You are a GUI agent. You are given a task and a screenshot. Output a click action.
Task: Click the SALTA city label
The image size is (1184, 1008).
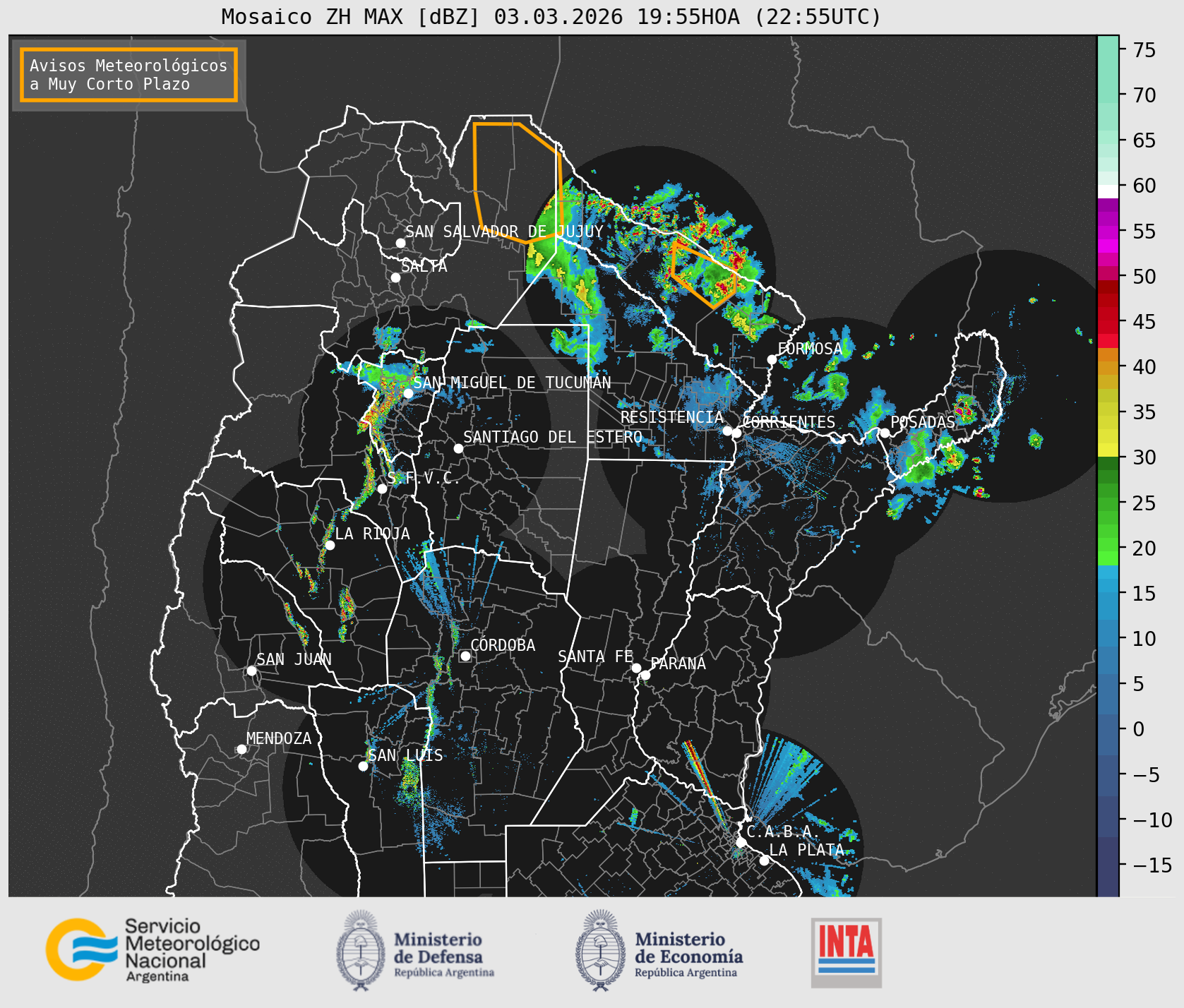coord(424,266)
